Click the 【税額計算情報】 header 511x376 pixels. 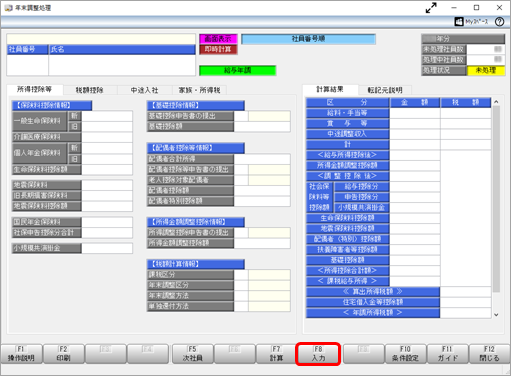pos(196,264)
